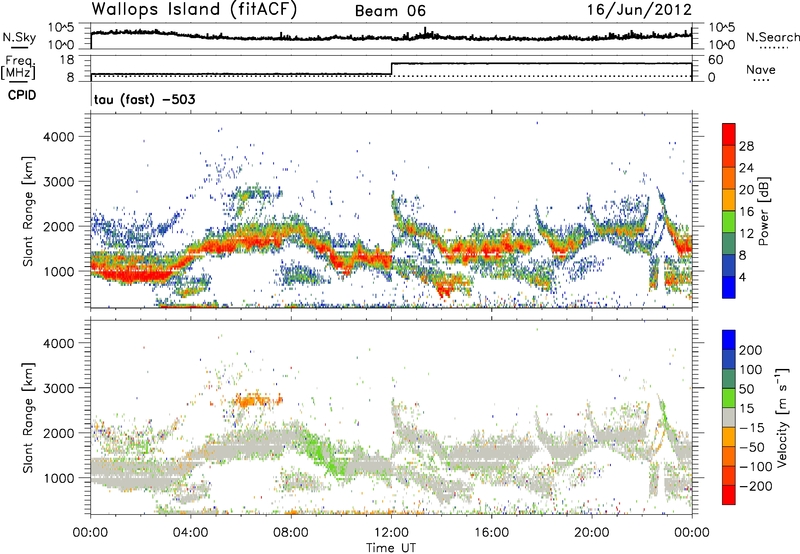This screenshot has width=800, height=554.
Task: Pick the light green 15–50 Velocity segment
Action: pos(729,398)
